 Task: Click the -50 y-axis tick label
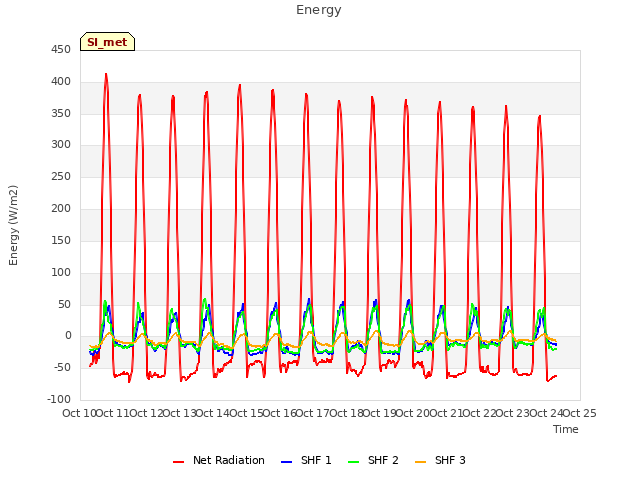point(62,367)
